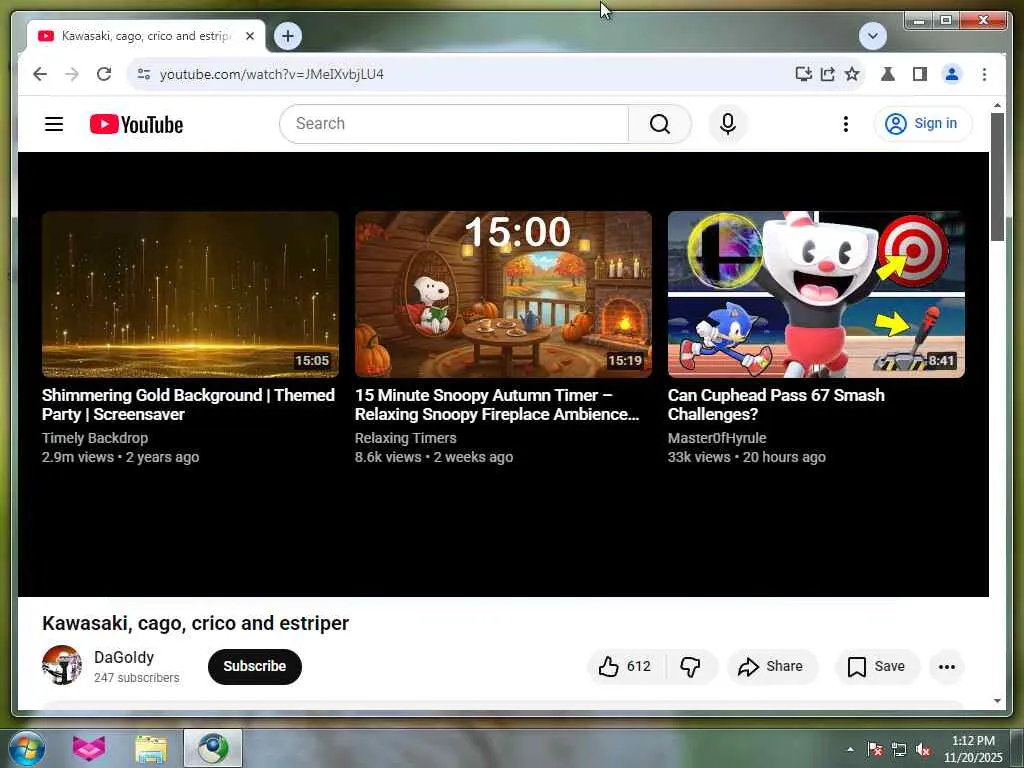This screenshot has width=1024, height=768.
Task: Open the pink cat app in taskbar
Action: coord(89,748)
